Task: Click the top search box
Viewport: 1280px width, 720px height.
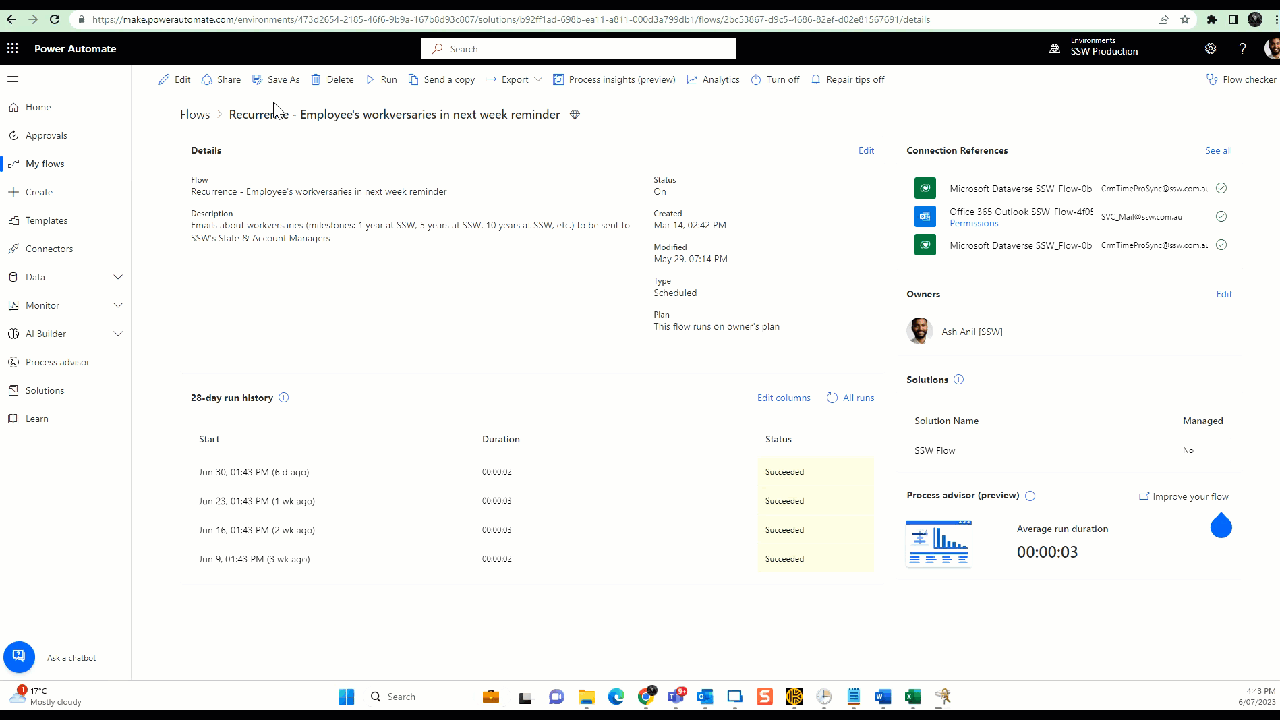Action: click(x=578, y=48)
